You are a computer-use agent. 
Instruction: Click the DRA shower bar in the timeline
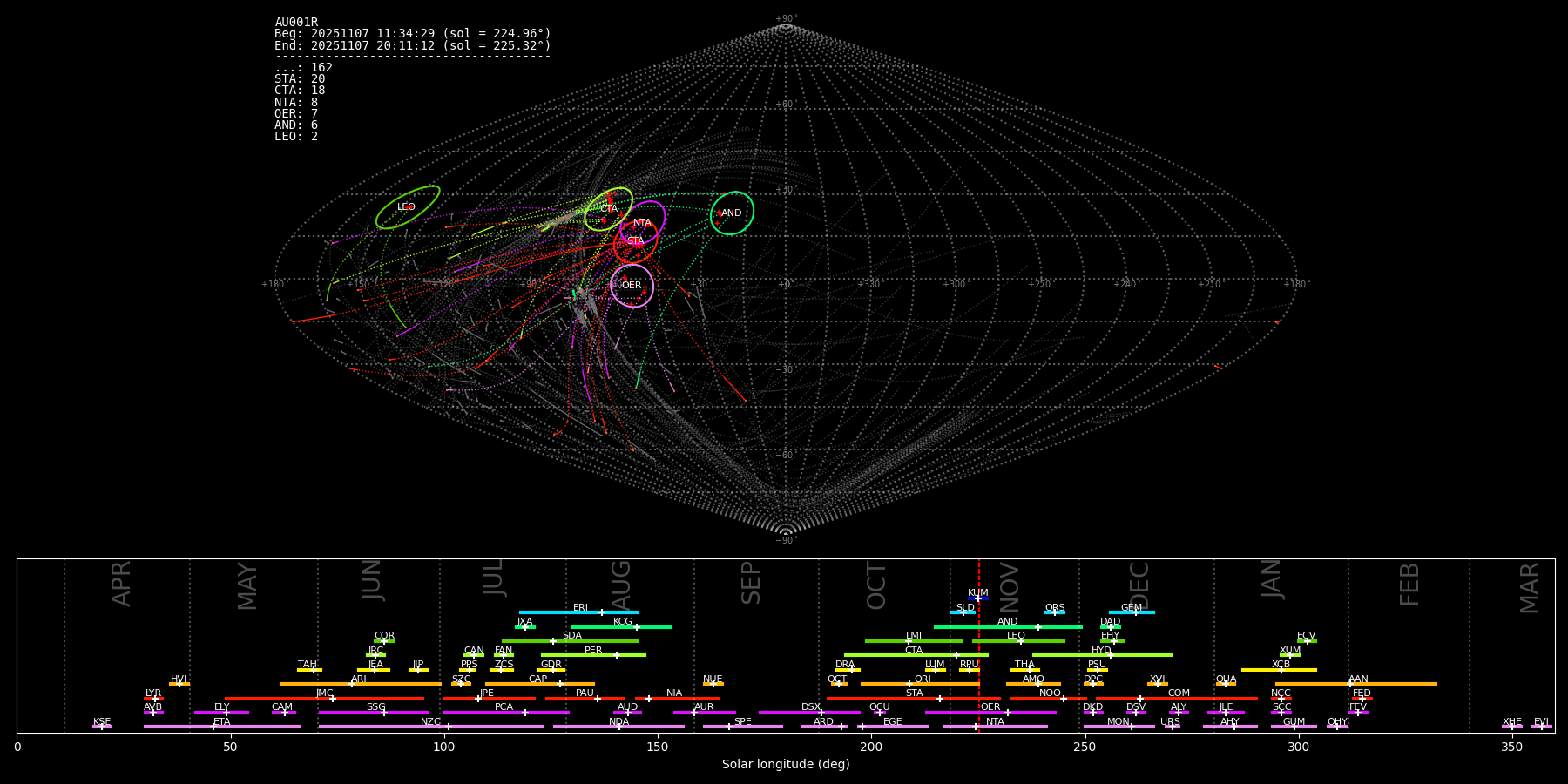848,670
